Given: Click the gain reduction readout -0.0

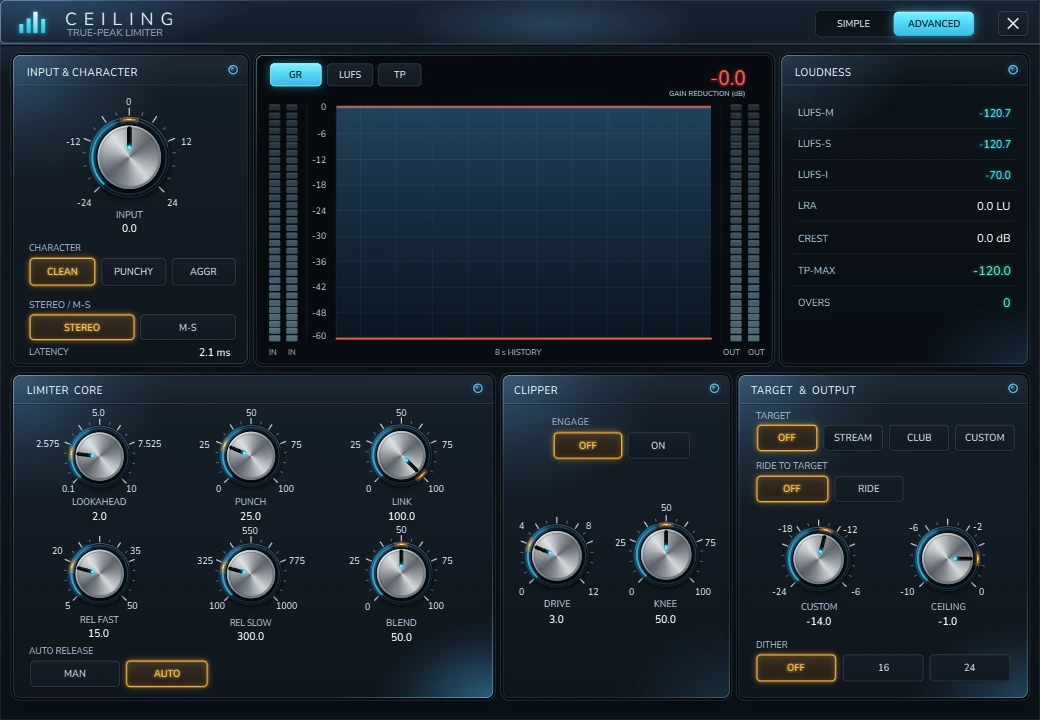Looking at the screenshot, I should 728,78.
